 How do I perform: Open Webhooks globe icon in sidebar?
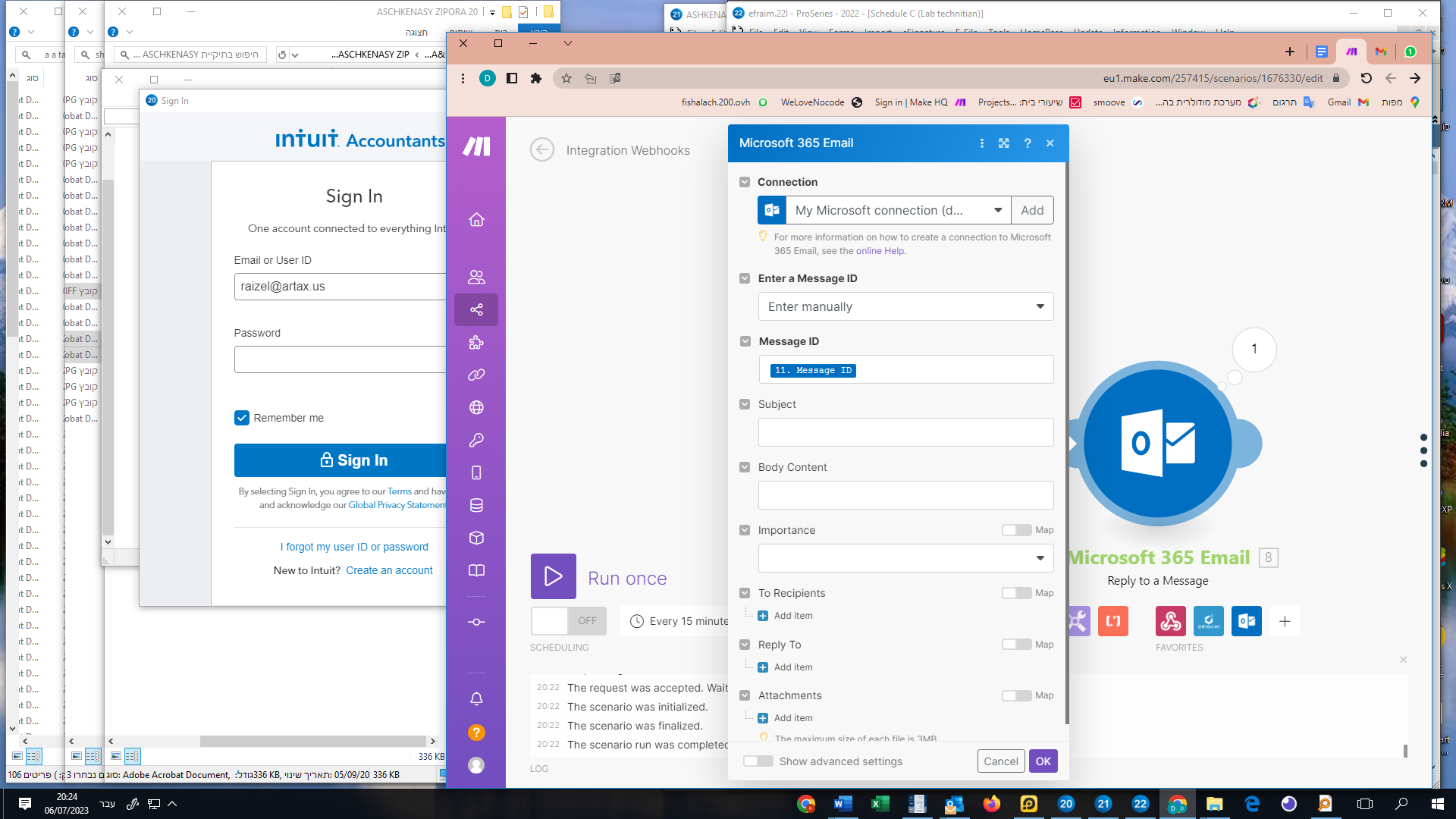coord(476,407)
